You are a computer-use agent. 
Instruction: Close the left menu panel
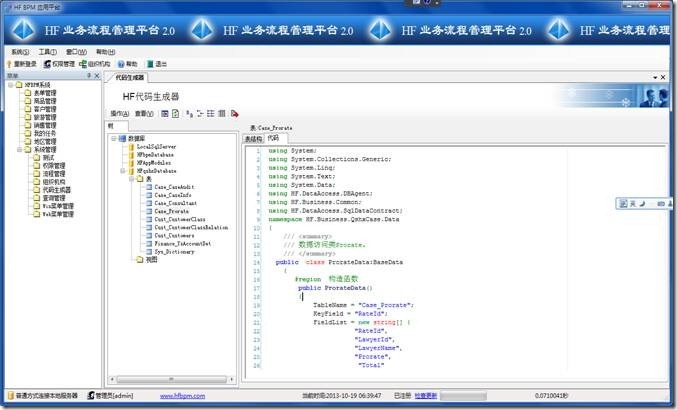click(97, 76)
